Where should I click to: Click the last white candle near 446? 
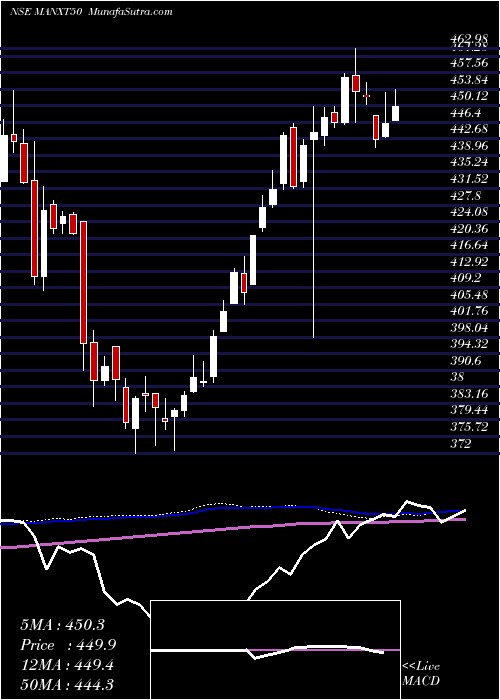click(396, 113)
